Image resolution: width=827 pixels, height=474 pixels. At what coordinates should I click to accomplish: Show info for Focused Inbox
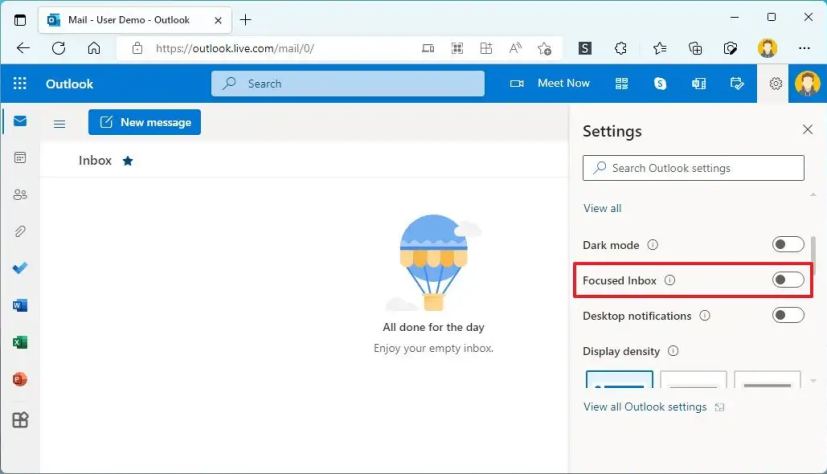coord(669,280)
